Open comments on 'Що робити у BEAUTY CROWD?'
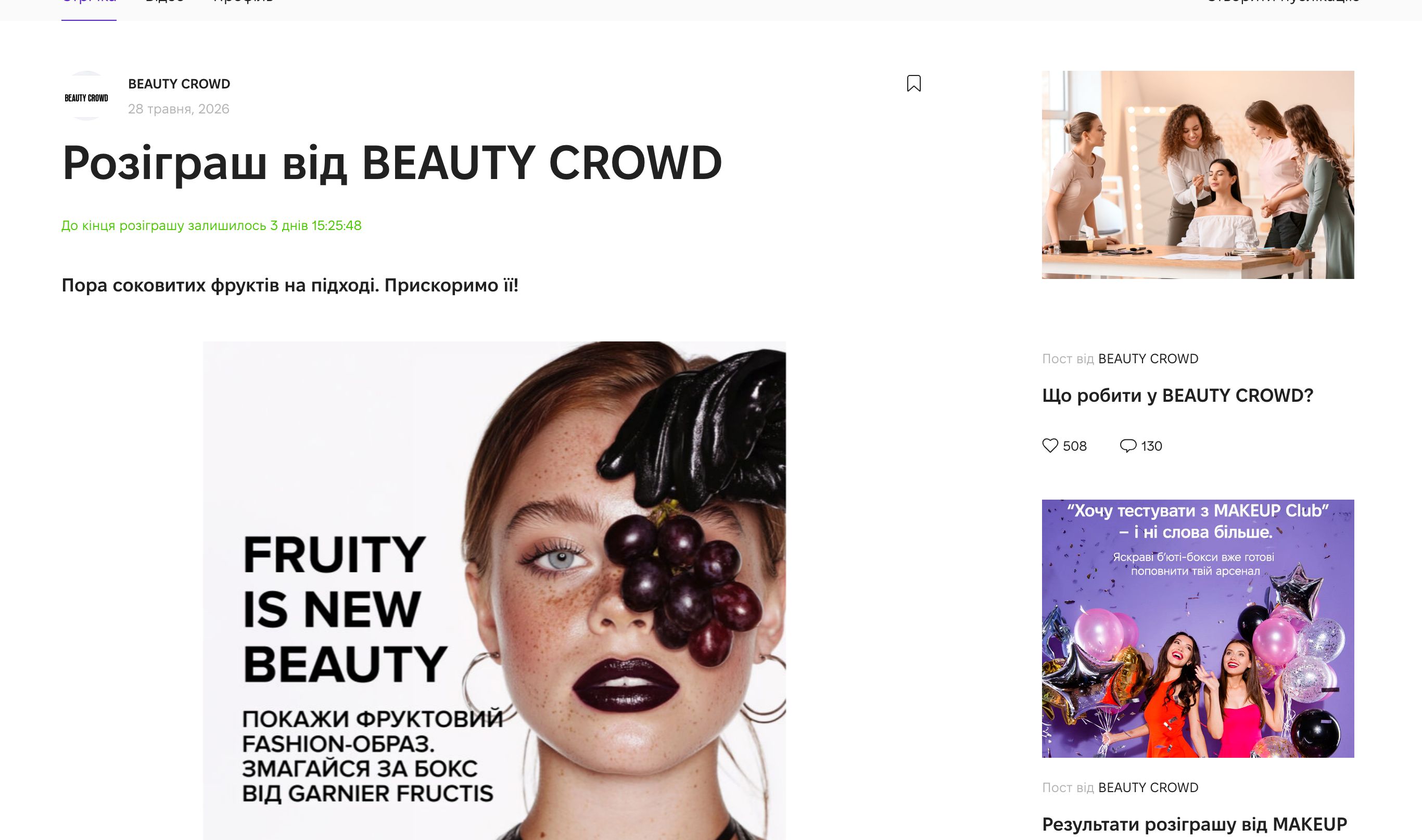The height and width of the screenshot is (840, 1422). 1127,446
